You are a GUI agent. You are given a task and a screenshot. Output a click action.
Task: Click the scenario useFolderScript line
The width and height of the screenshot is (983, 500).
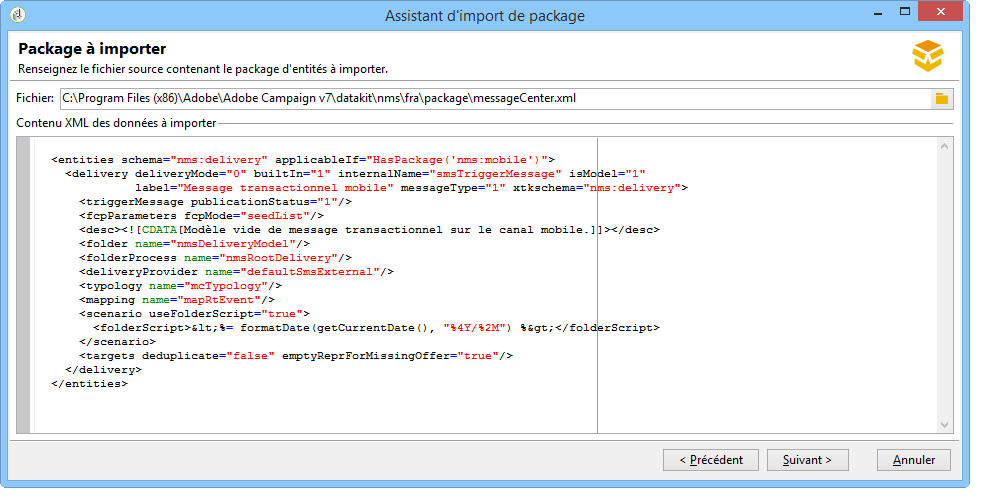tap(194, 314)
